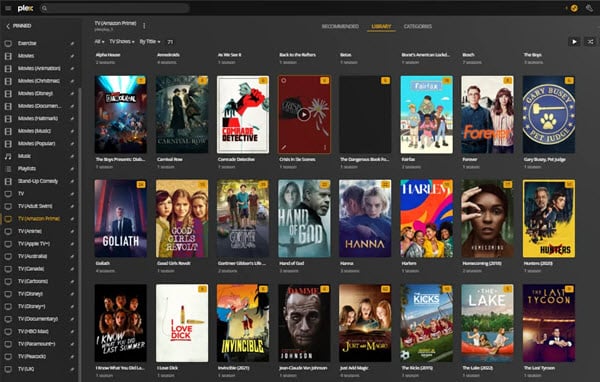Unpin the Music library
Screen dimensions: 600x382
[72, 156]
